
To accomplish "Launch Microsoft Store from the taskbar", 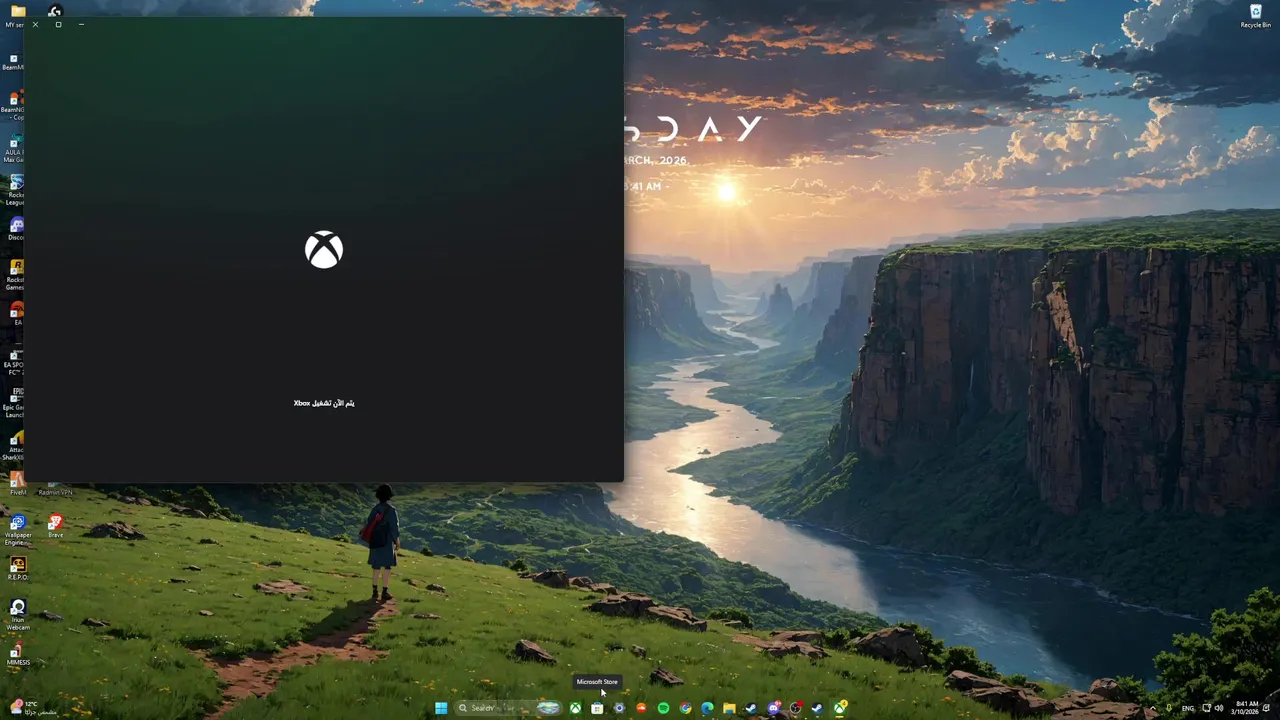I will click(597, 708).
